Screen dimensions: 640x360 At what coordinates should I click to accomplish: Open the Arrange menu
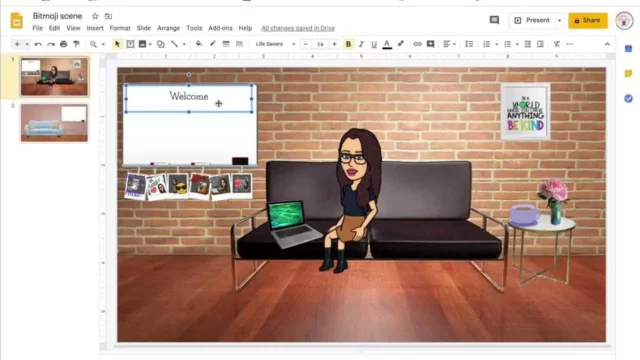169,28
